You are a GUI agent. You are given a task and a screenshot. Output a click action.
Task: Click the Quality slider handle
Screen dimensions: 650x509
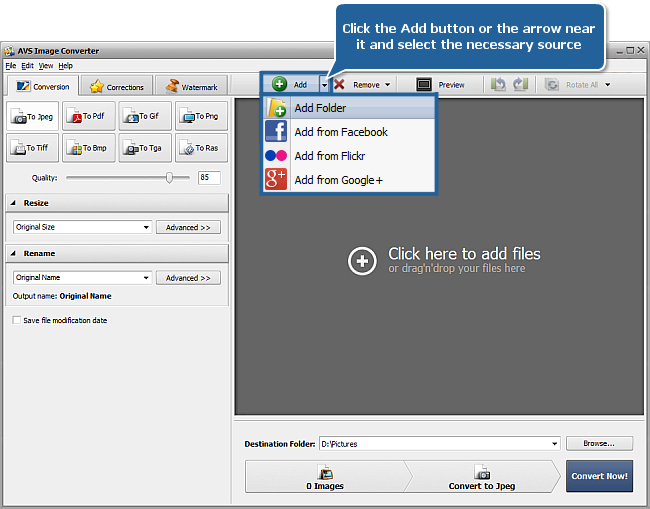169,178
